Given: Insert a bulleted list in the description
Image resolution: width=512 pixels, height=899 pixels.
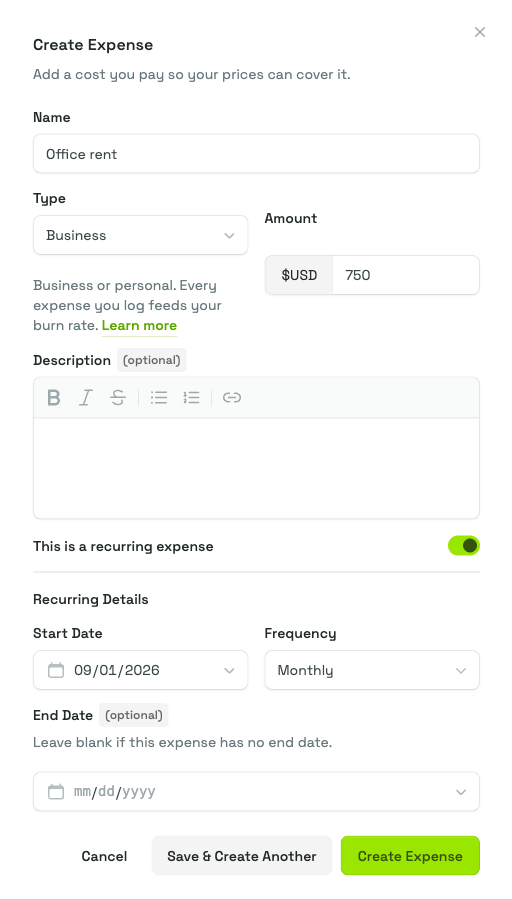Looking at the screenshot, I should coord(159,397).
